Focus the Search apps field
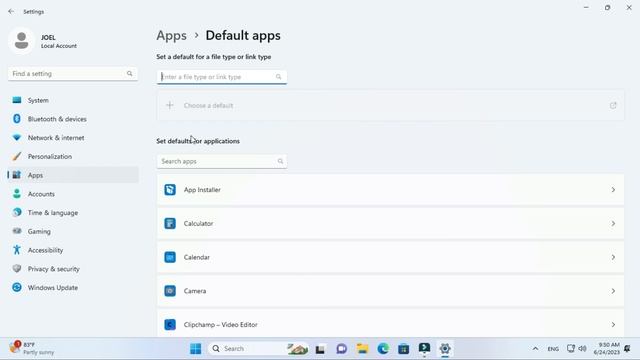The image size is (640, 360). click(222, 161)
